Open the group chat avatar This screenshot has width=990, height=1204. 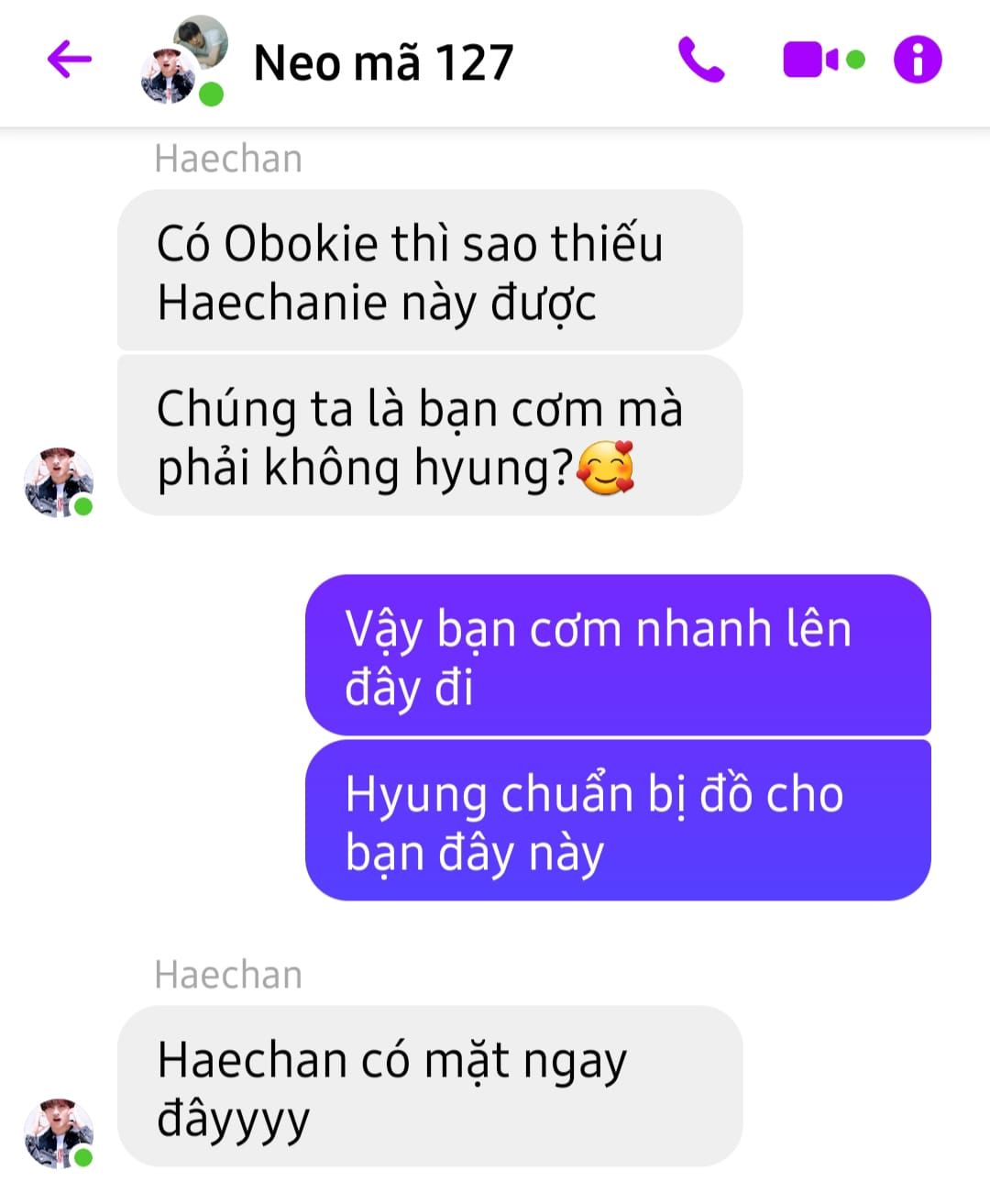(183, 60)
